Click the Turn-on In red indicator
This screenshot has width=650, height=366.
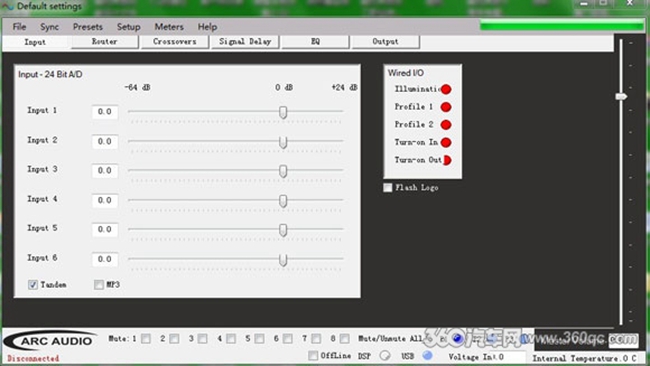tap(446, 143)
